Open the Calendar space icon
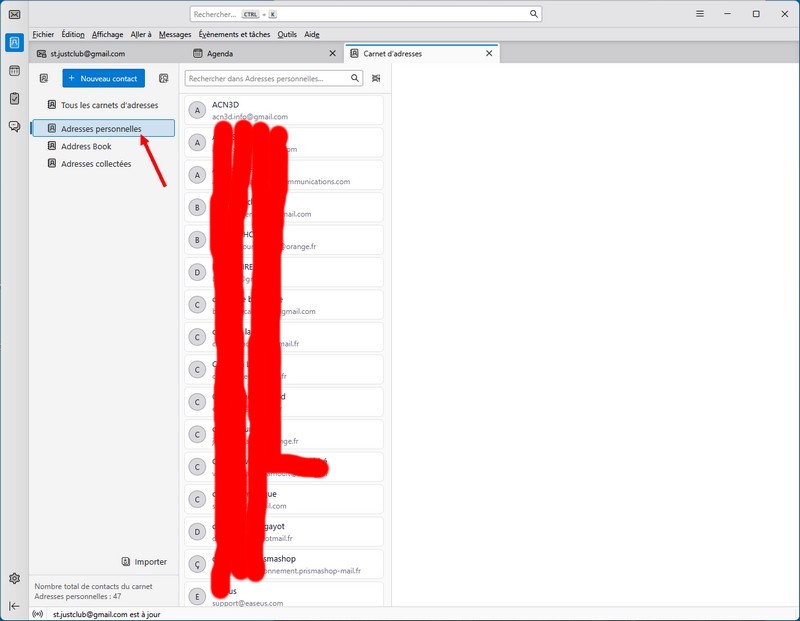Image resolution: width=800 pixels, height=621 pixels. click(x=14, y=70)
